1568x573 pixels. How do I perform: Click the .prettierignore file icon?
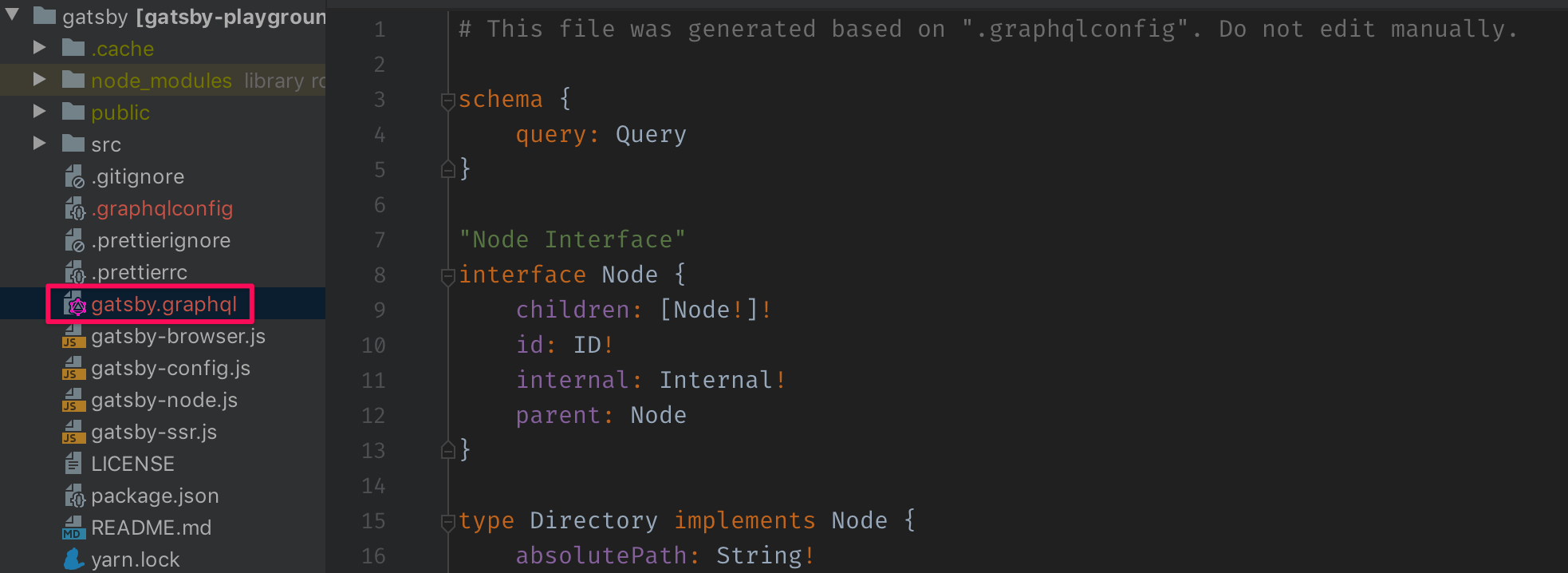coord(74,240)
